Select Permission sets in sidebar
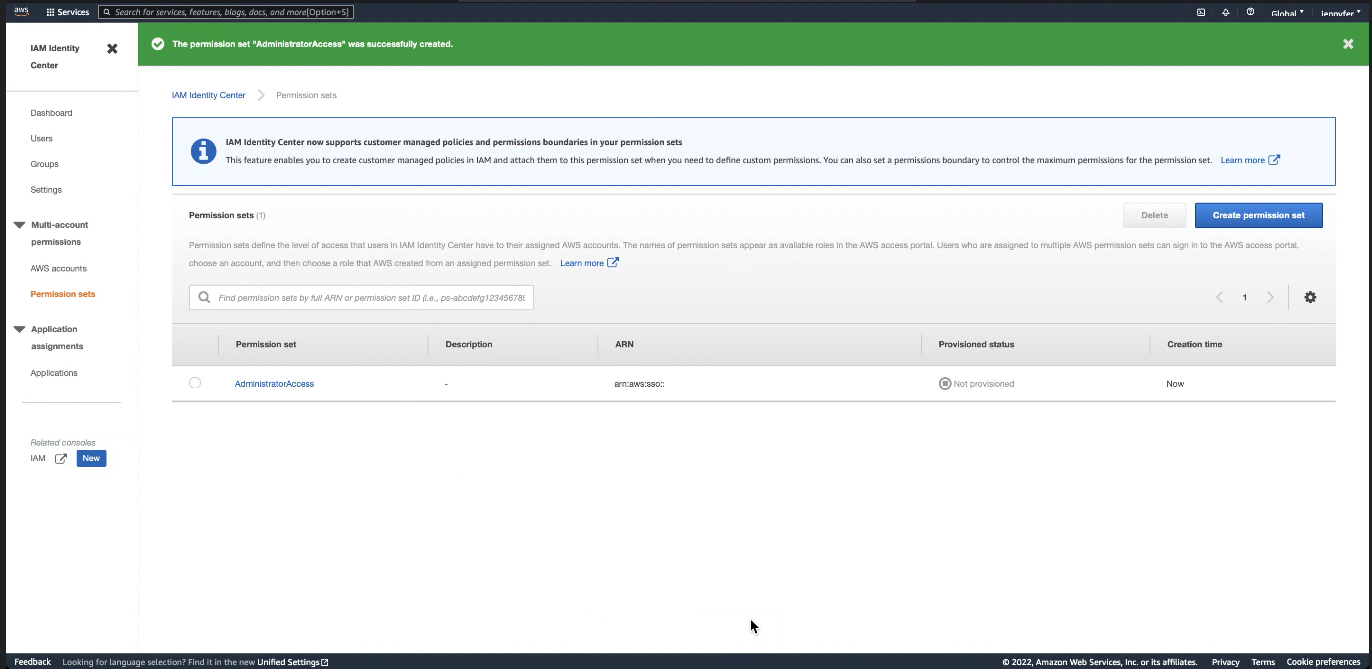The width and height of the screenshot is (1372, 669). (x=63, y=294)
